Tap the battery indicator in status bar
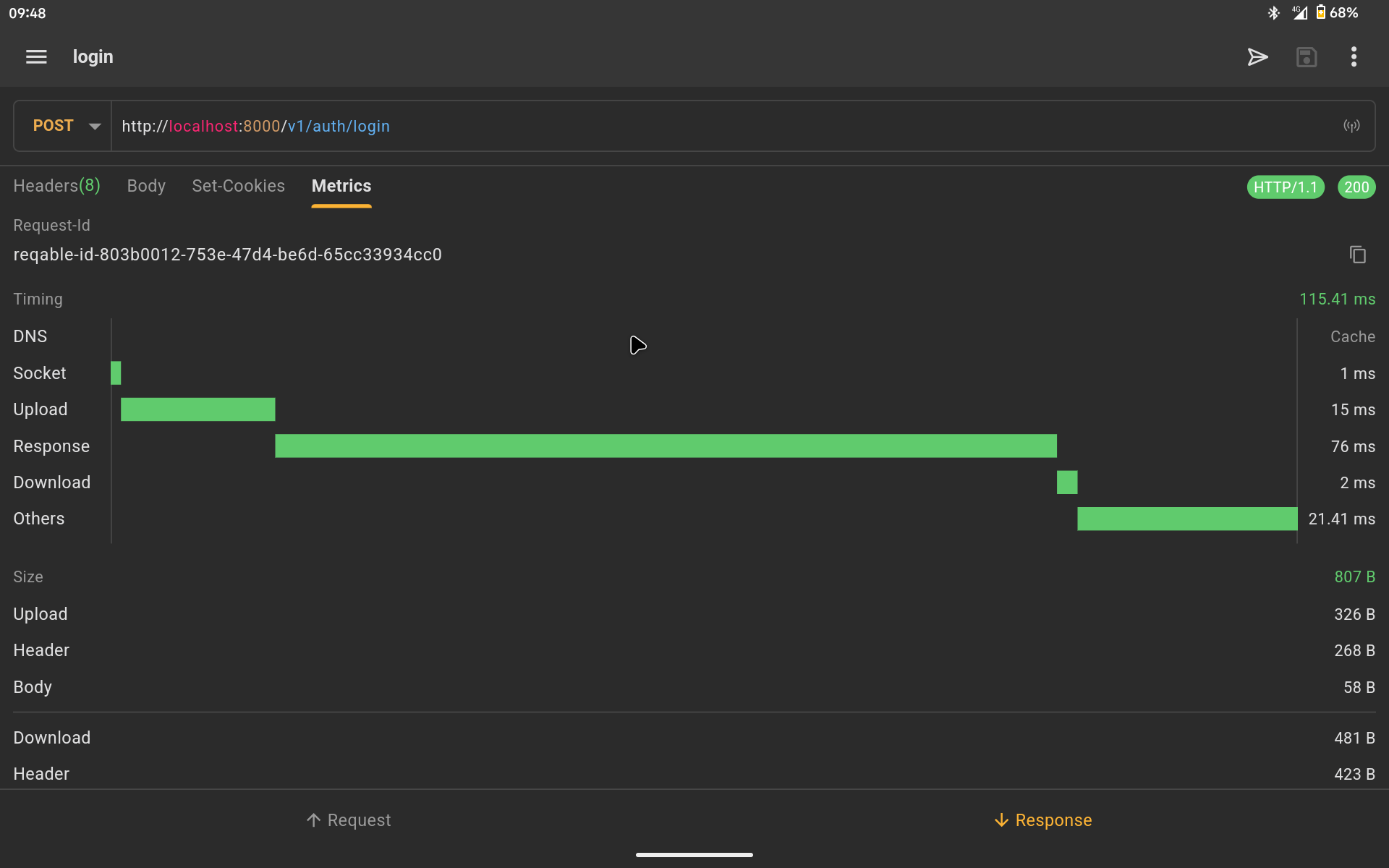1389x868 pixels. point(1320,12)
